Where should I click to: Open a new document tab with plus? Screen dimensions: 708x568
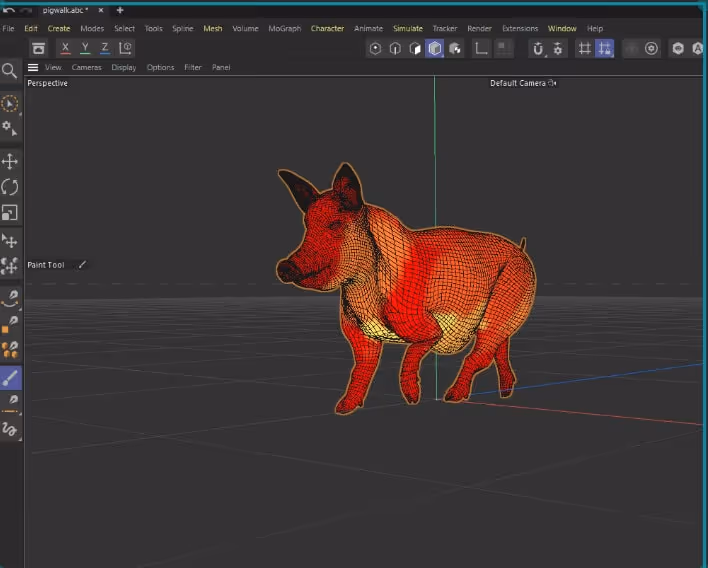(119, 10)
